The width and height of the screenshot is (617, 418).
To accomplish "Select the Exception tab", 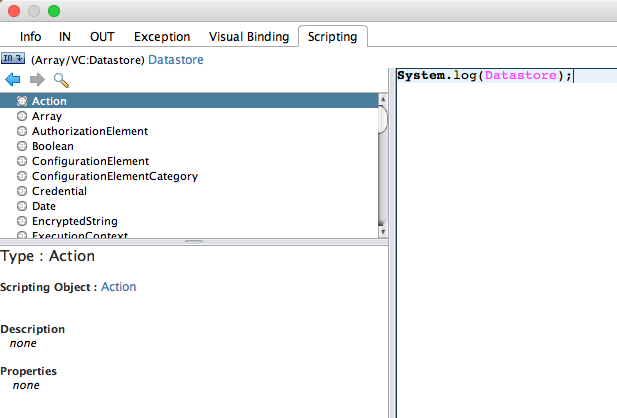I will click(x=162, y=37).
